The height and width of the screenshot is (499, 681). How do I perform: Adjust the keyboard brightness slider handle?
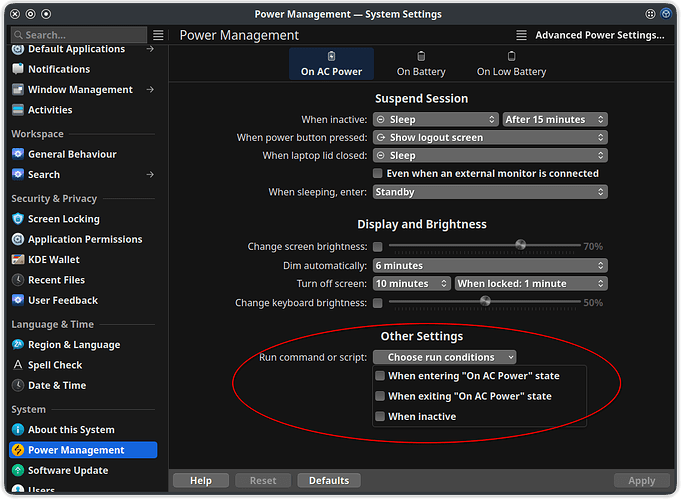486,301
